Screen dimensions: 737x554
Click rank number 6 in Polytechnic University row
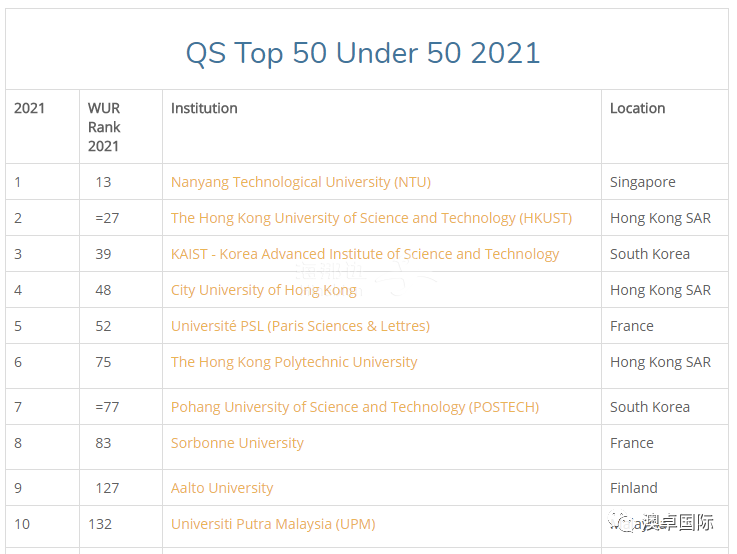click(x=18, y=362)
